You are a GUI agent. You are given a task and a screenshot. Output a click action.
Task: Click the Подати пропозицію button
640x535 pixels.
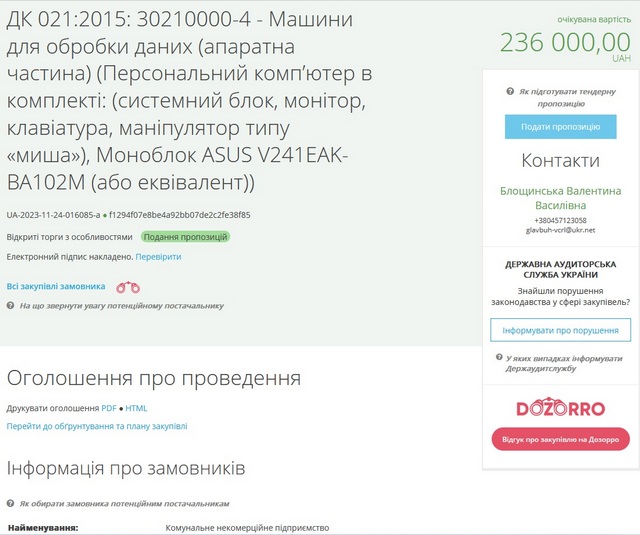click(x=560, y=127)
